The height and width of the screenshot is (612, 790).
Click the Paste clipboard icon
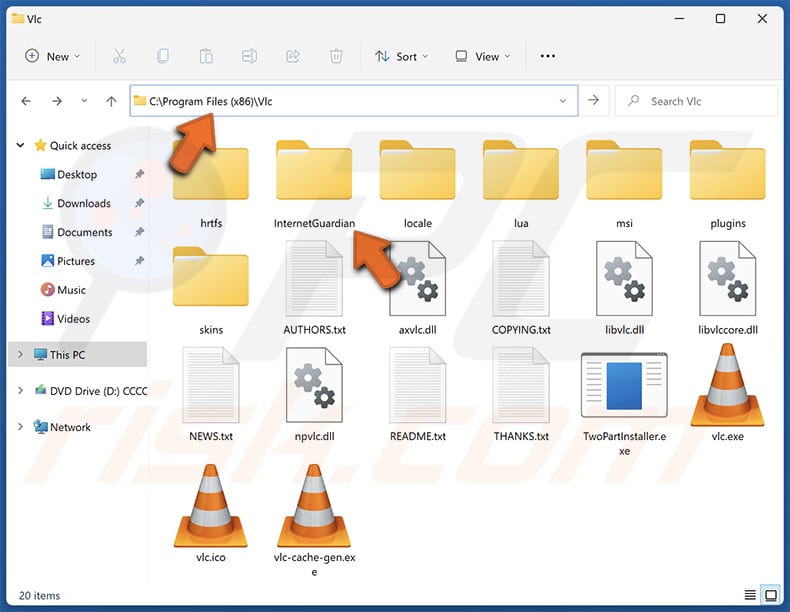coord(206,56)
